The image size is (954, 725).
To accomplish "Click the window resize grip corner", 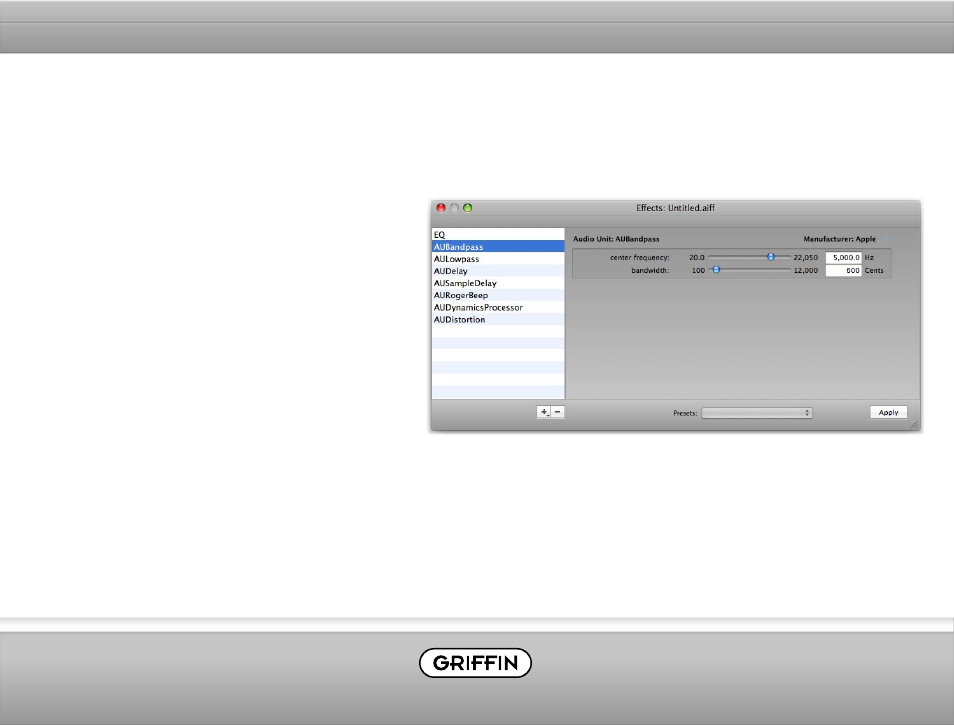I will tap(914, 425).
